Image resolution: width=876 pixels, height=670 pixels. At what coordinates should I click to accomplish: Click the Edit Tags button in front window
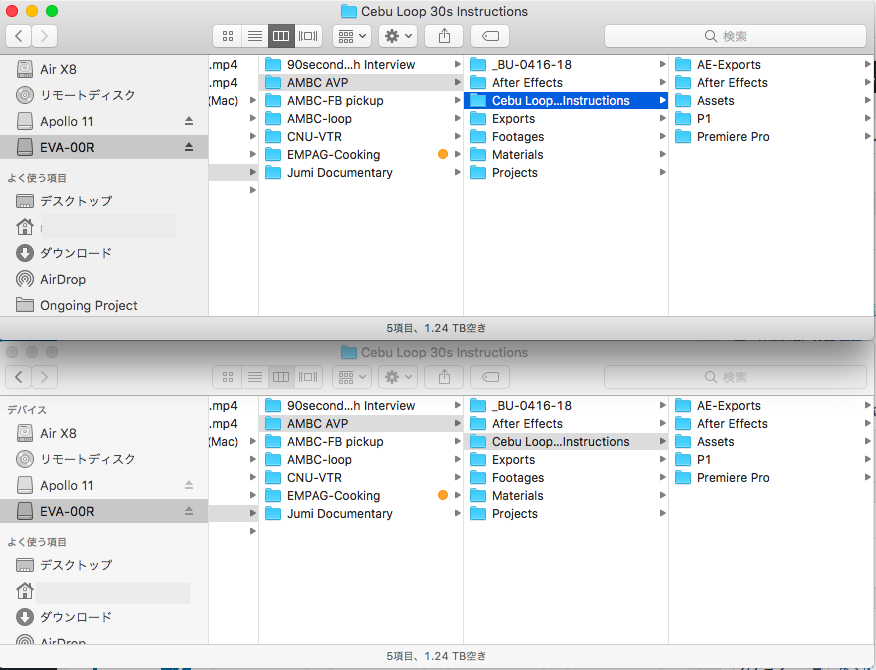click(490, 36)
